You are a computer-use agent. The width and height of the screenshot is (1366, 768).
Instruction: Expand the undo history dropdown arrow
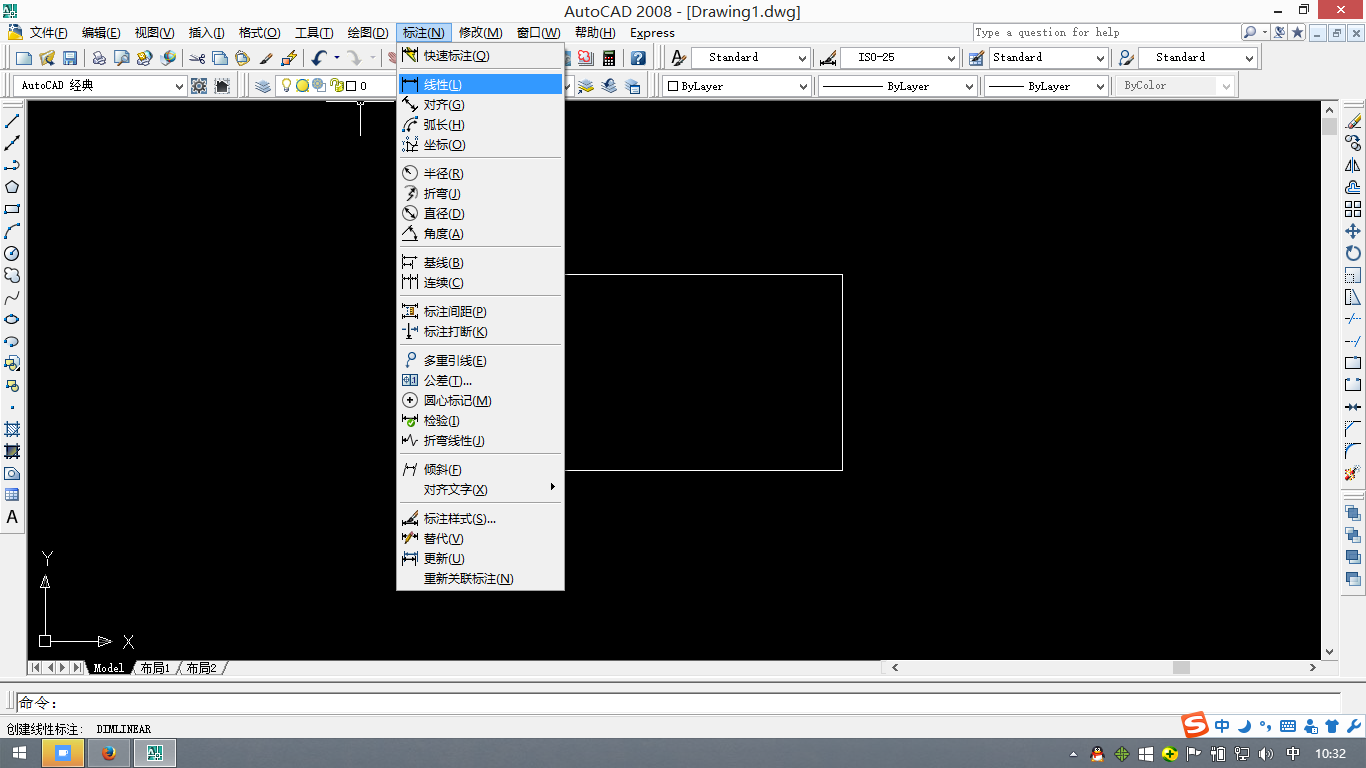(336, 58)
